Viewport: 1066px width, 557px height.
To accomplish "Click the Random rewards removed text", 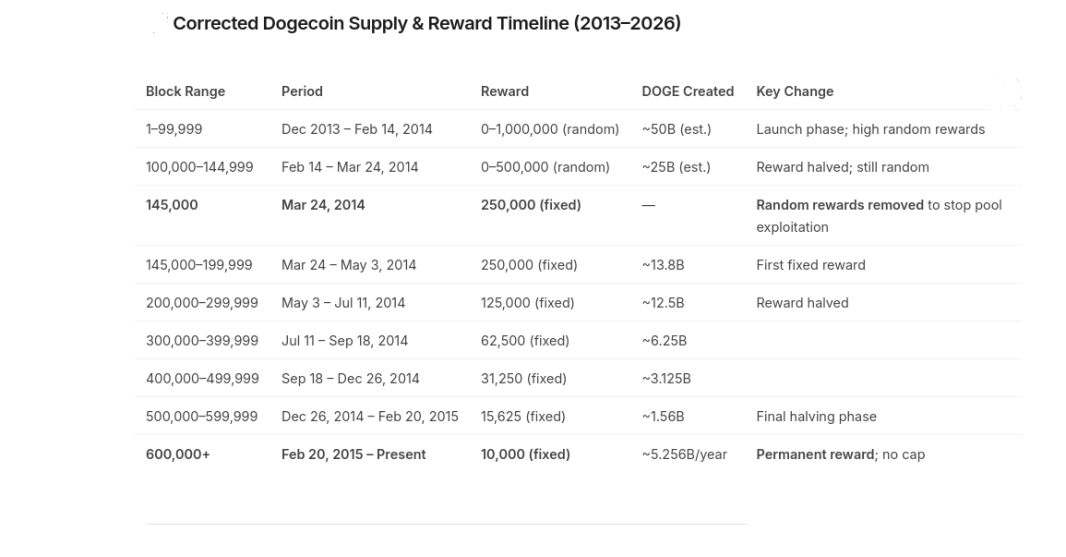I will [x=840, y=205].
